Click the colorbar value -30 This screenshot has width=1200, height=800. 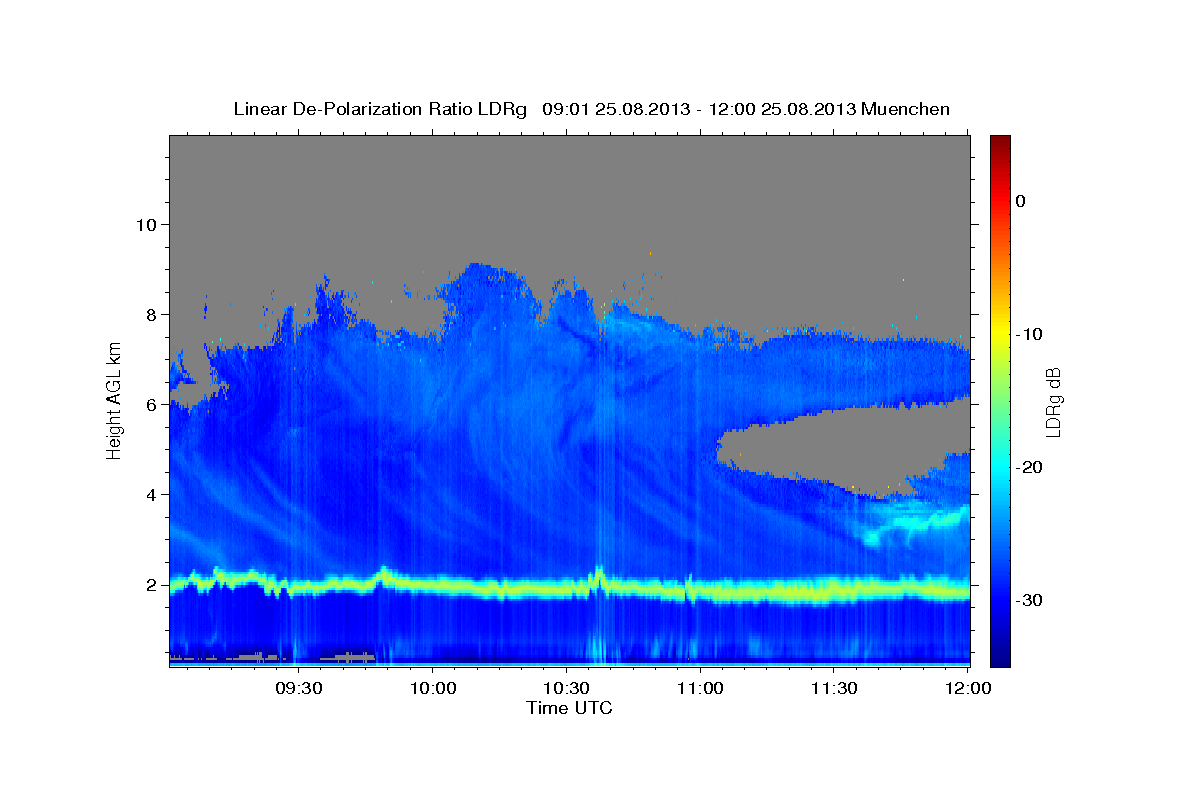(x=1029, y=600)
